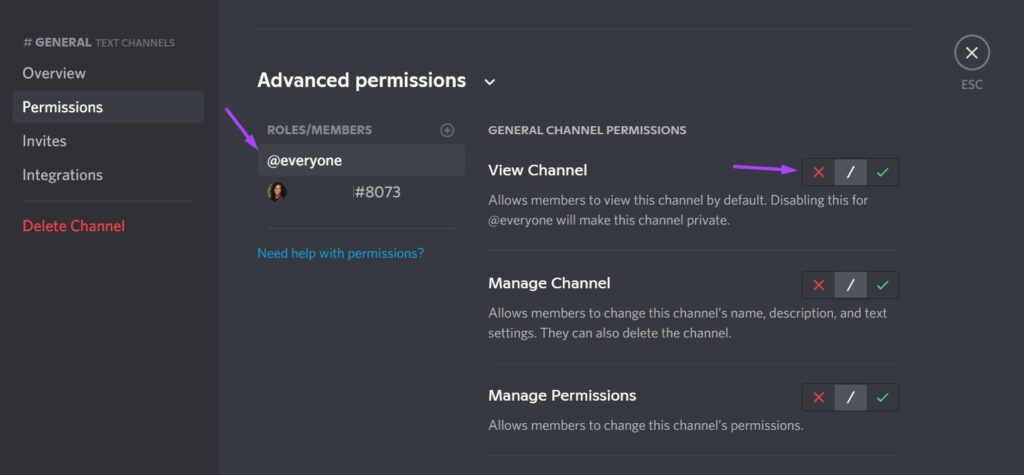Viewport: 1024px width, 475px height.
Task: Set Manage Channel to neutral slash
Action: point(850,285)
